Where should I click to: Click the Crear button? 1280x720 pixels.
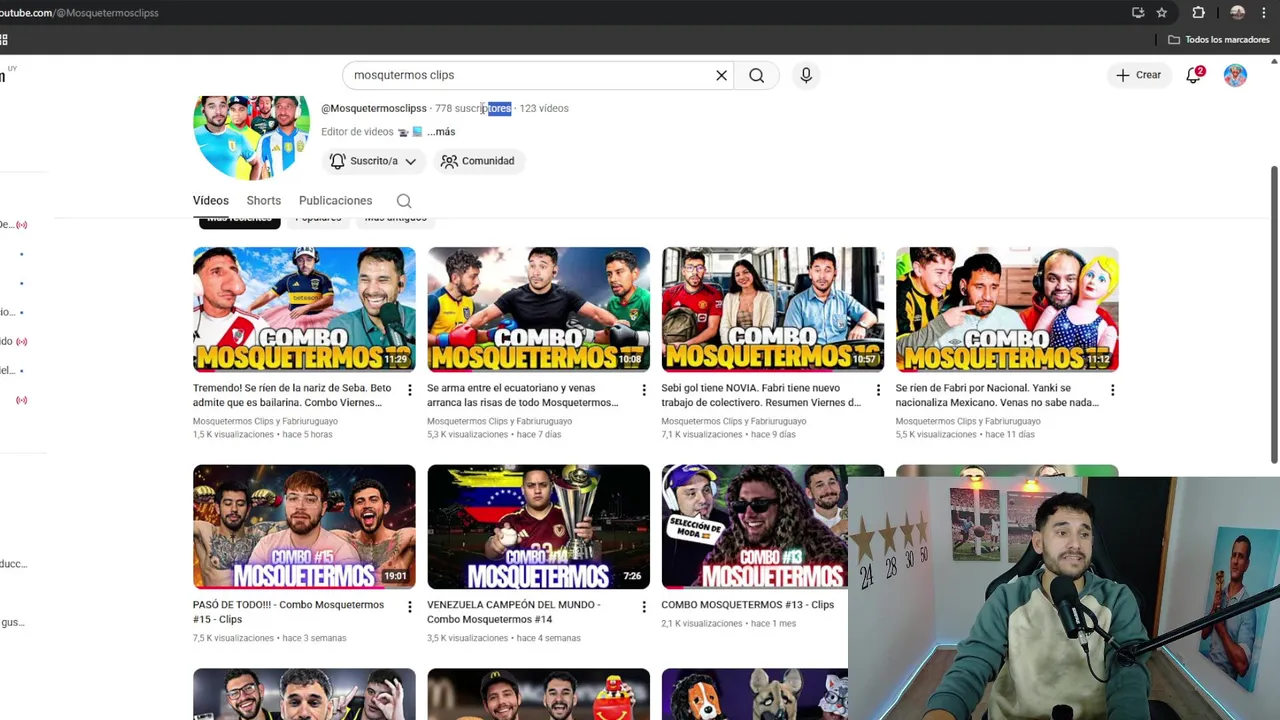tap(1138, 75)
